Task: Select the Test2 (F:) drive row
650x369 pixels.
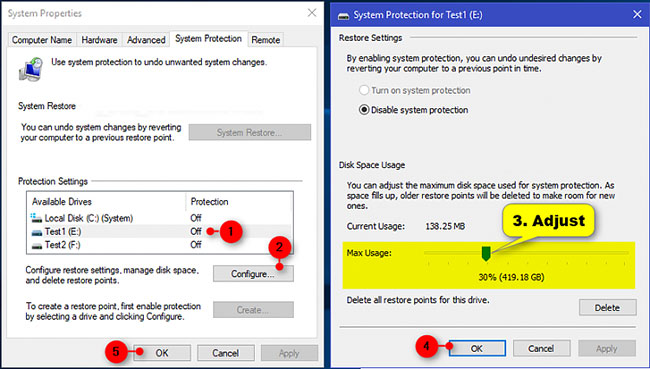Action: point(160,245)
